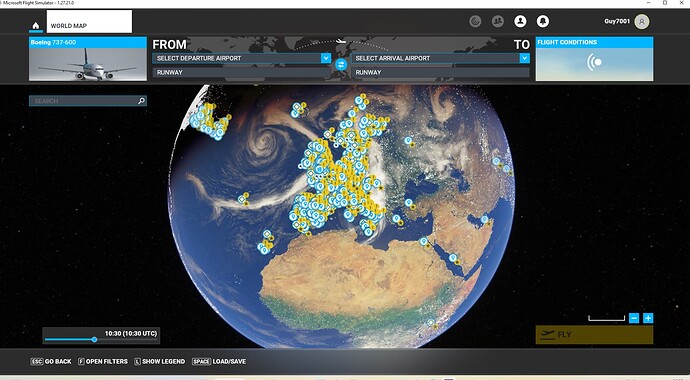Go to the home screen via house icon
Image resolution: width=690 pixels, height=380 pixels.
click(x=36, y=26)
